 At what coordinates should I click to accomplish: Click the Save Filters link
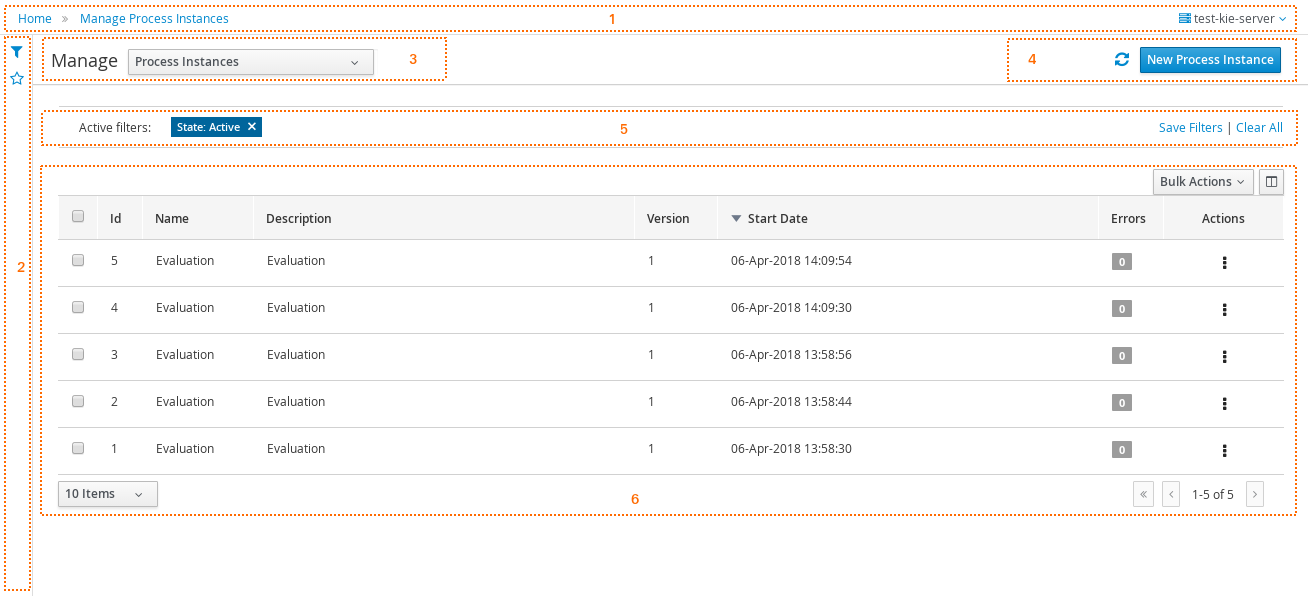[1190, 128]
